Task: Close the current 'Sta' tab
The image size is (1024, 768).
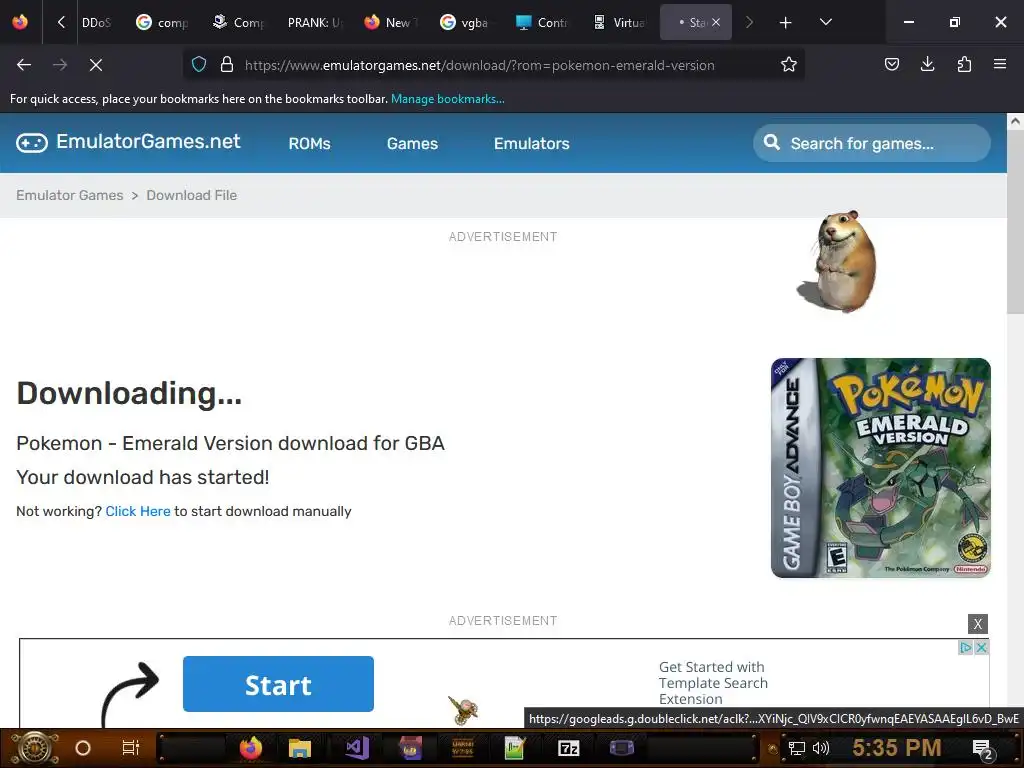Action: point(716,22)
